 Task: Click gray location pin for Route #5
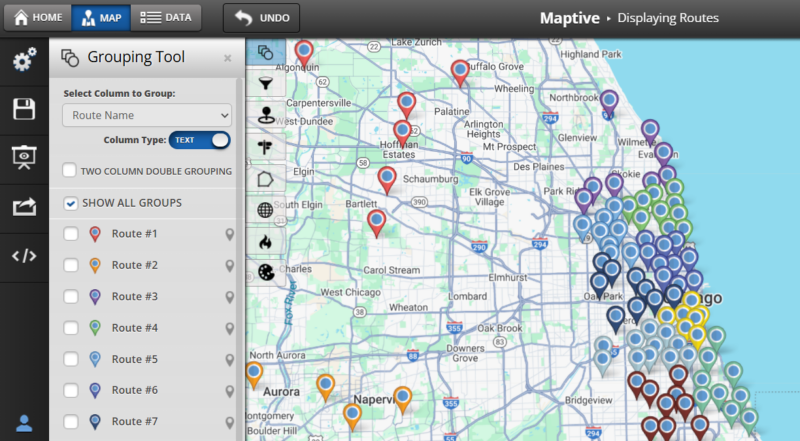click(230, 360)
